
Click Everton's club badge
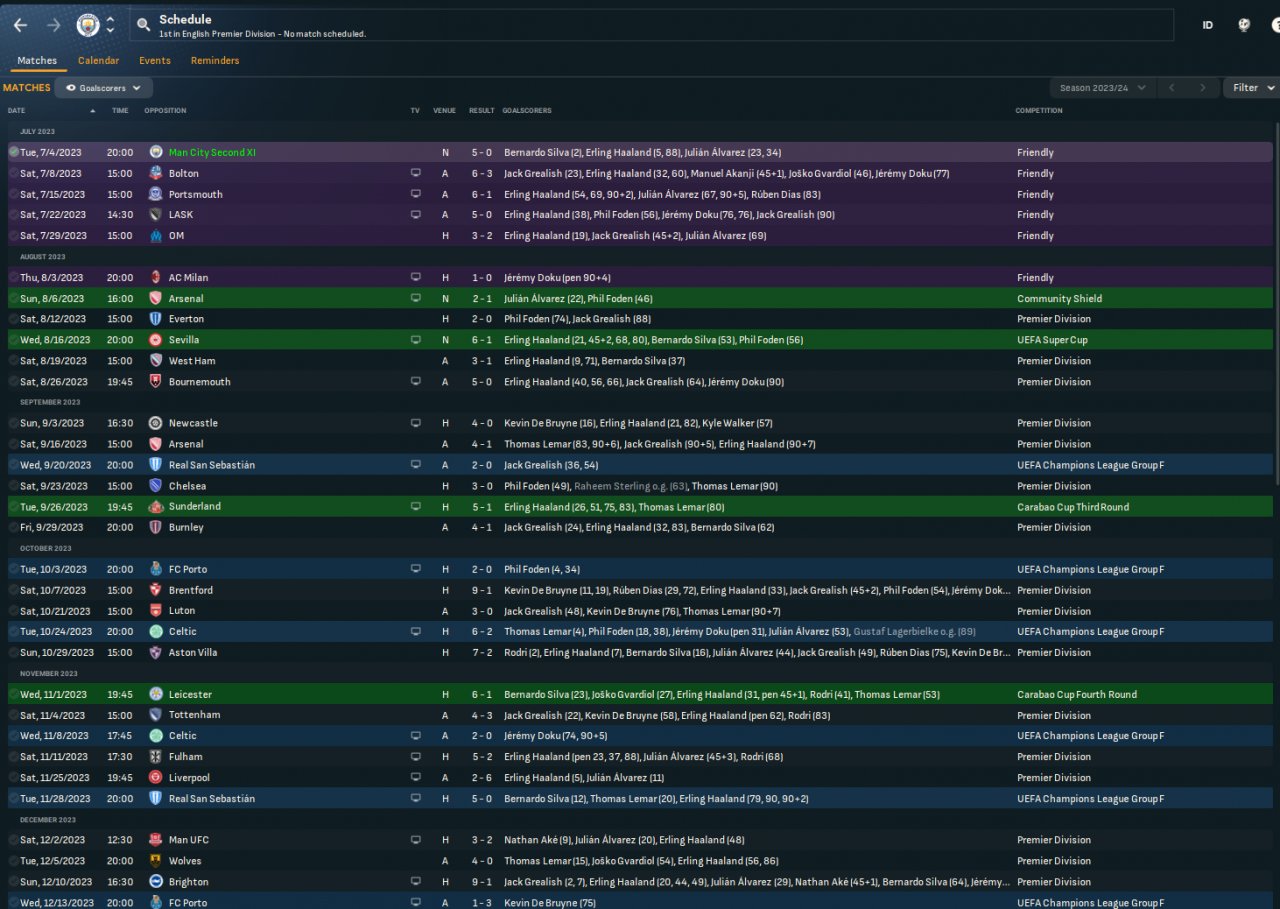155,319
